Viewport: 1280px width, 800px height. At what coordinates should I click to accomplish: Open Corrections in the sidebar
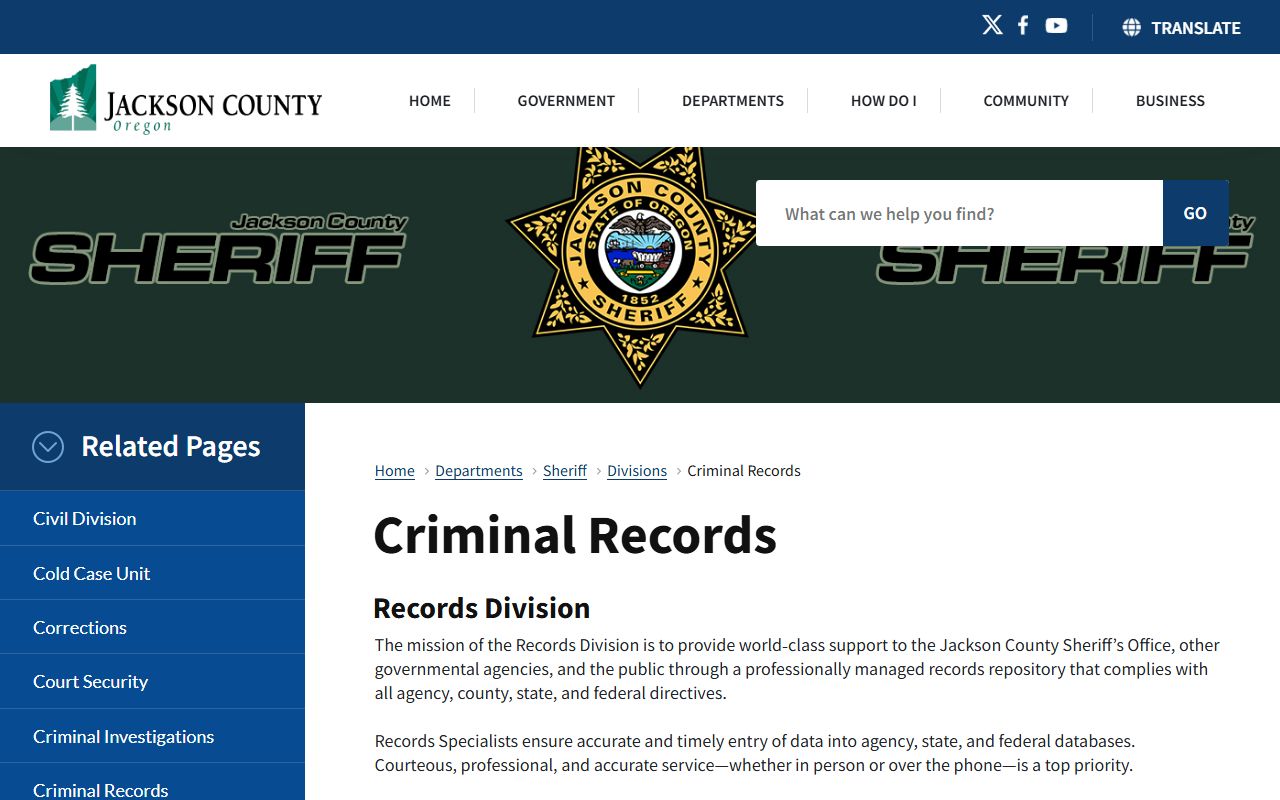click(152, 627)
